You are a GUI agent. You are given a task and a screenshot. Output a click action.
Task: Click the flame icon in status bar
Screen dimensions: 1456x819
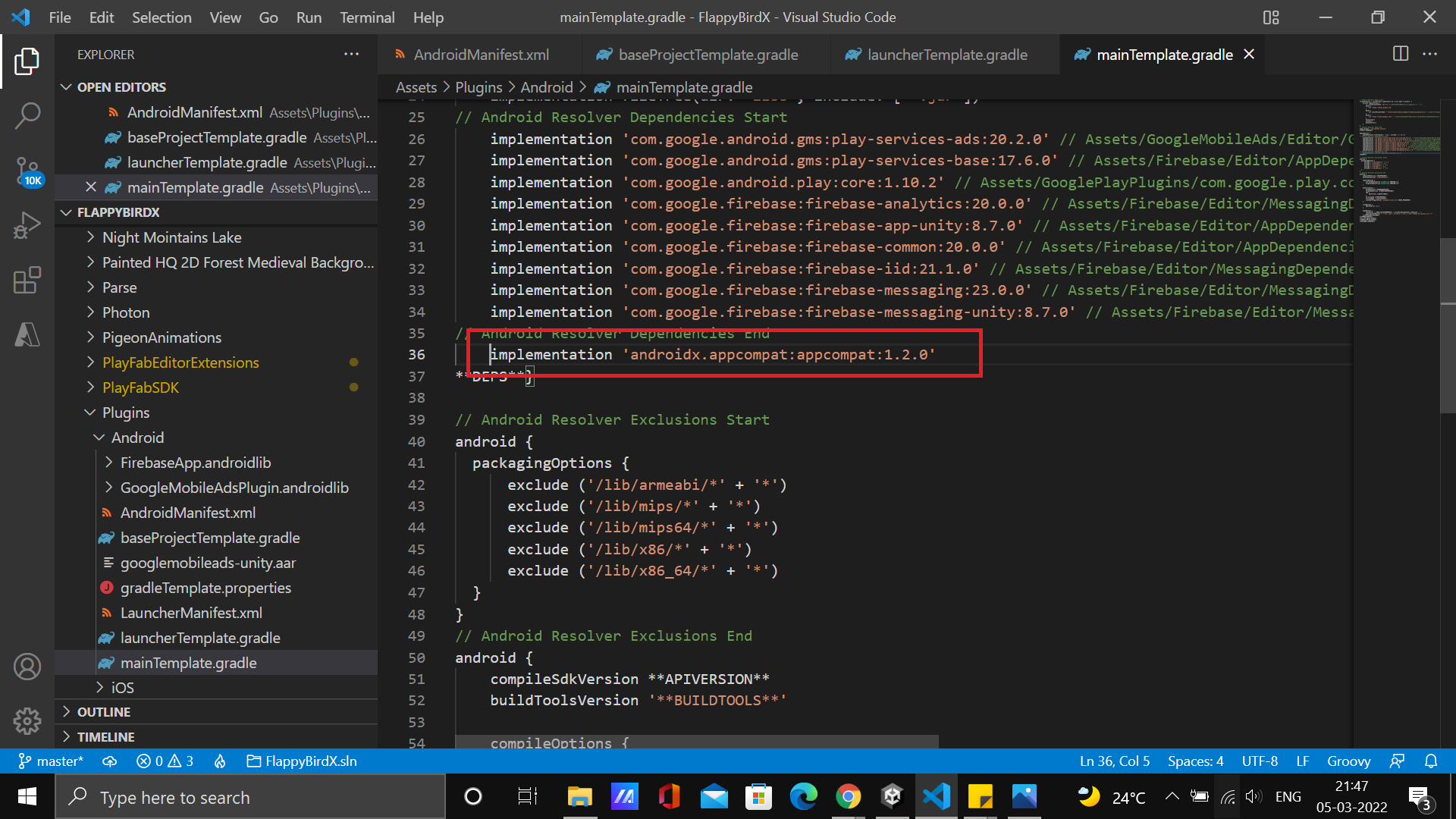coord(220,761)
